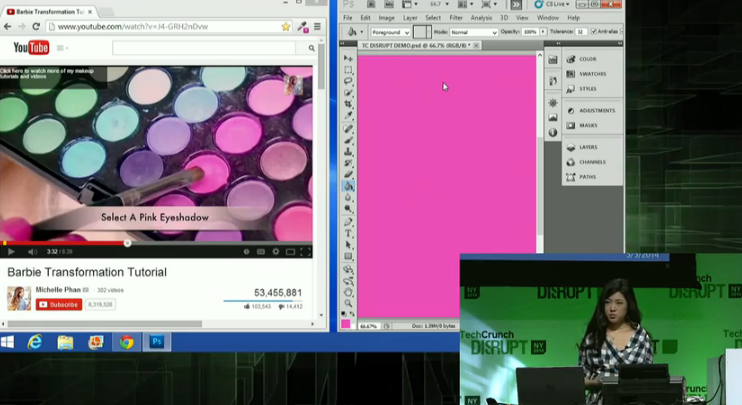The width and height of the screenshot is (742, 405).
Task: Toggle the Anti-alias checkbox
Action: coord(594,32)
